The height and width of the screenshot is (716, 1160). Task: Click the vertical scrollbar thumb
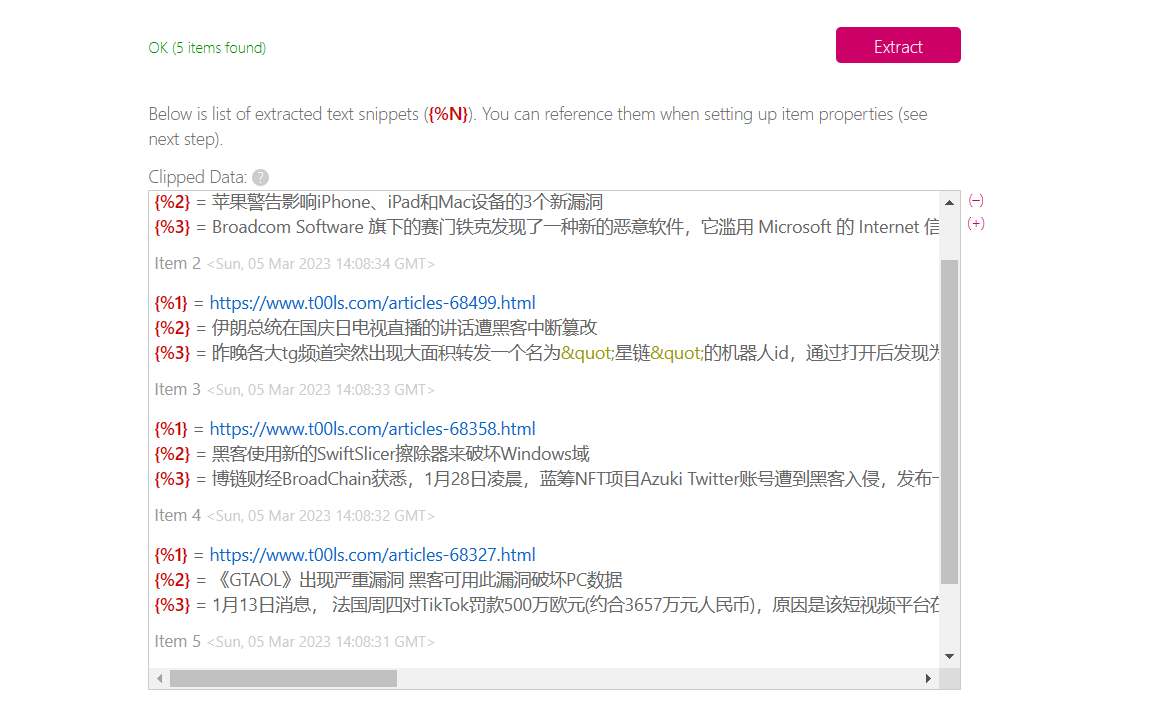click(x=949, y=420)
